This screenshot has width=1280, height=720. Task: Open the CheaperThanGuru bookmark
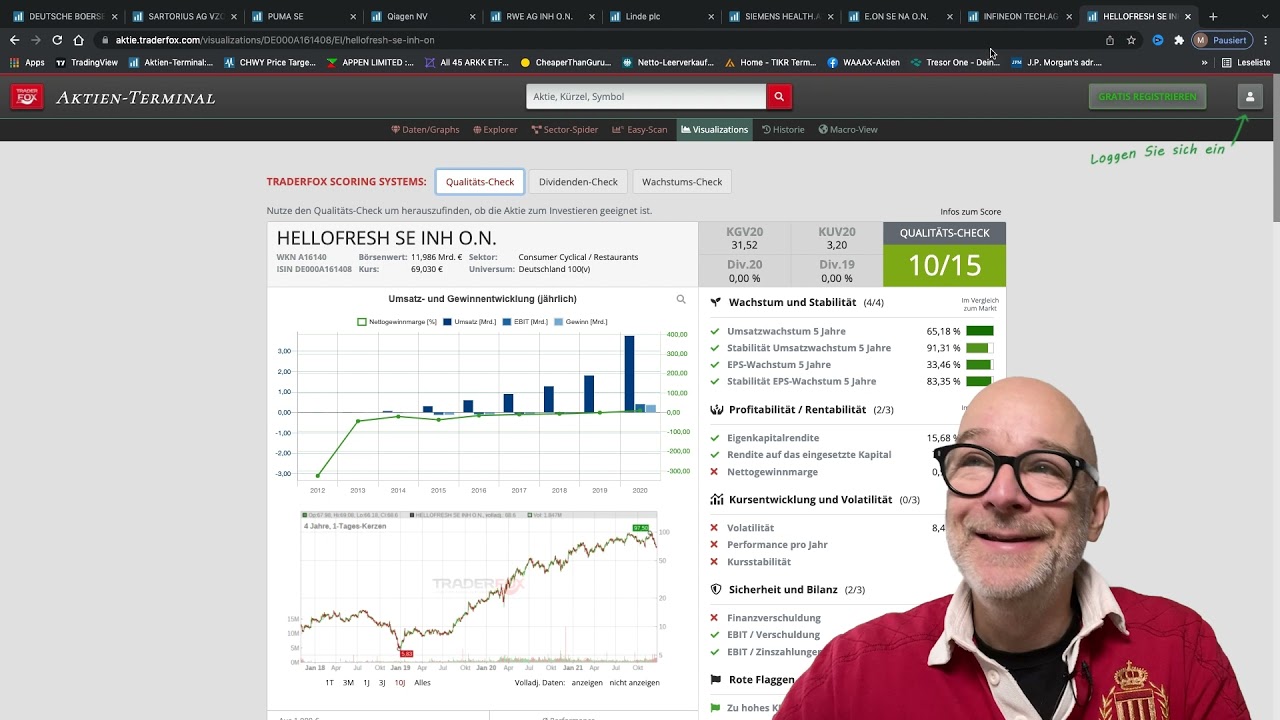click(565, 62)
